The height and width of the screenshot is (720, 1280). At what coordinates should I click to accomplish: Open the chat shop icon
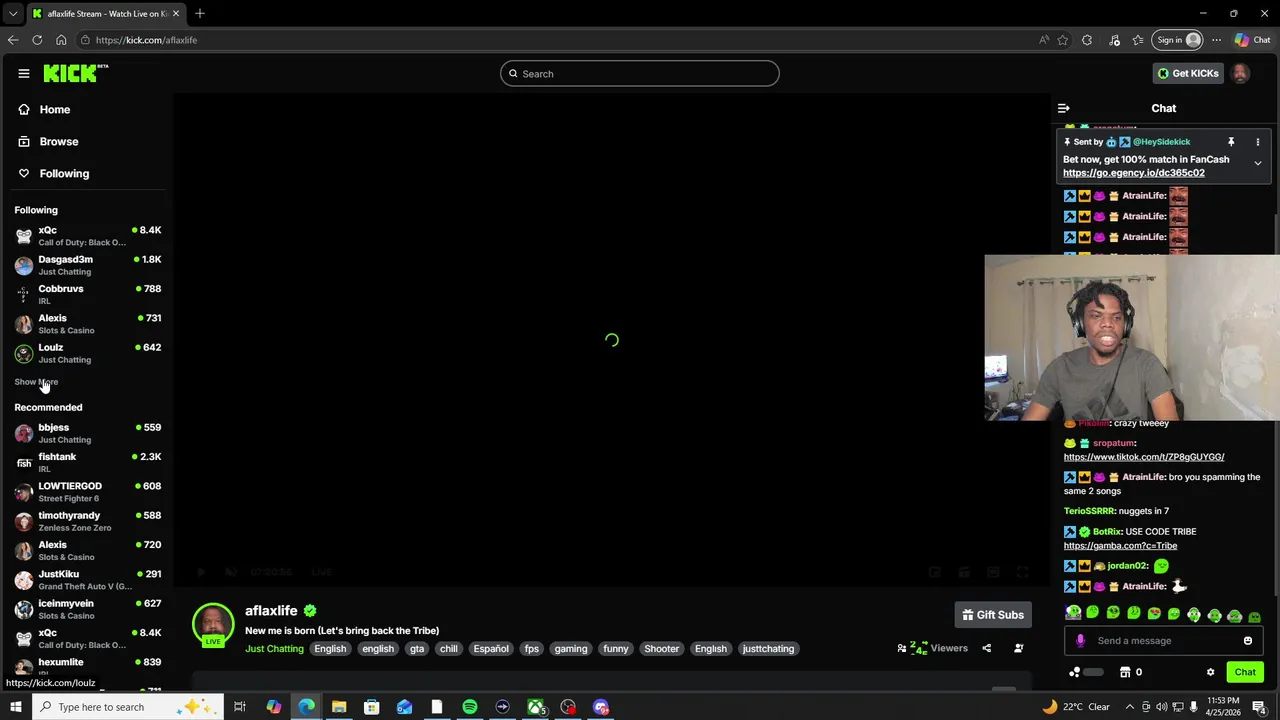tap(1125, 672)
